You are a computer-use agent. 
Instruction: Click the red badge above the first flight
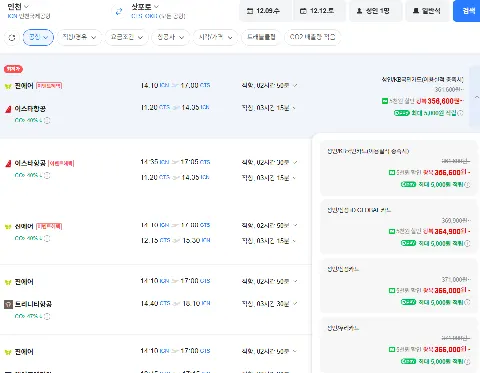pos(13,69)
